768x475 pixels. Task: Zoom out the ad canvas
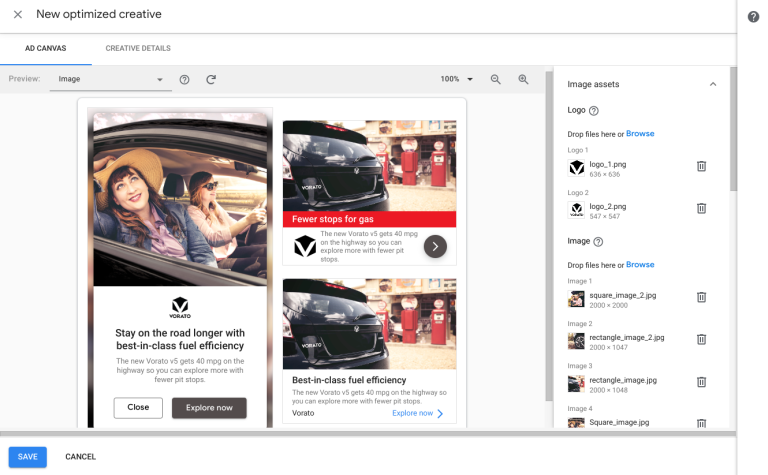coord(495,79)
